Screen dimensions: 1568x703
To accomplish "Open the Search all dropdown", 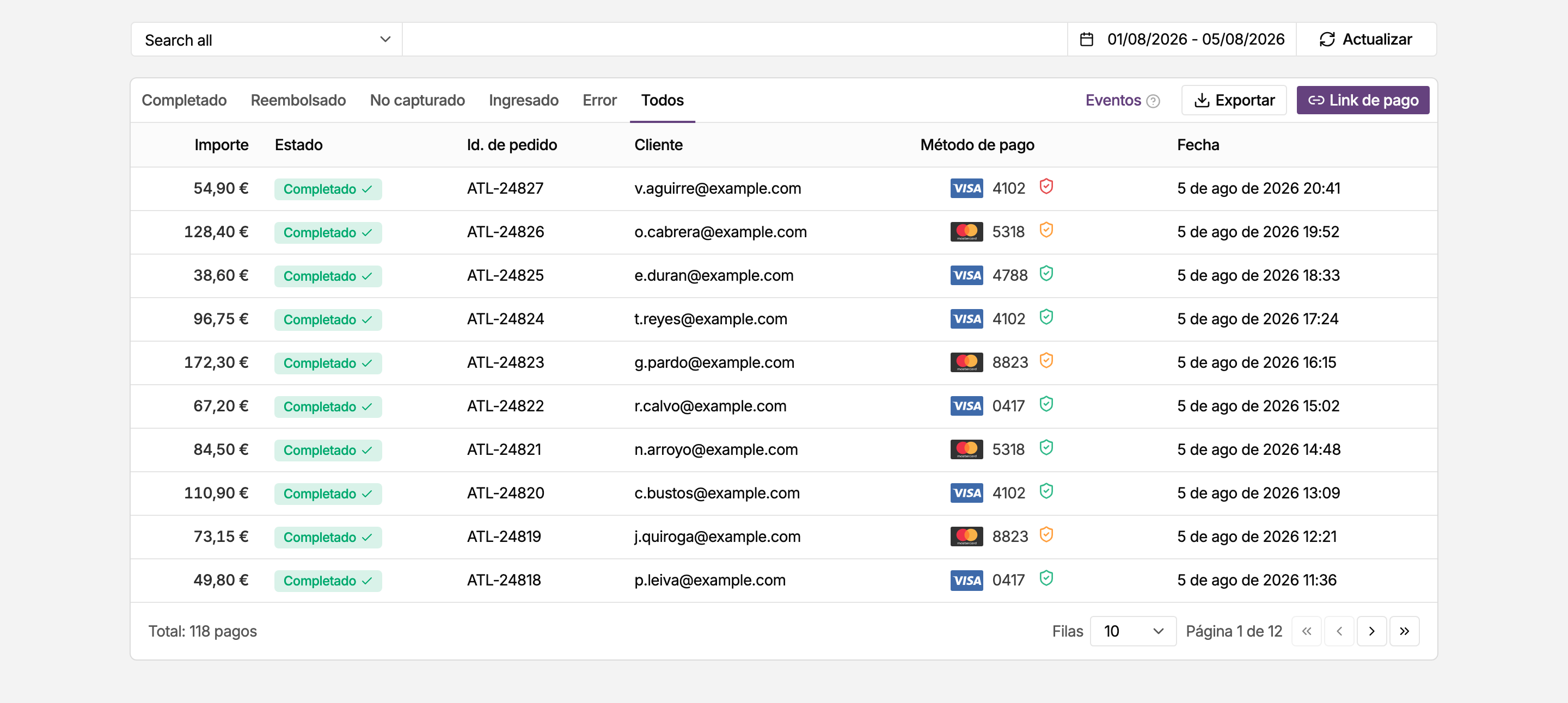I will tap(267, 40).
